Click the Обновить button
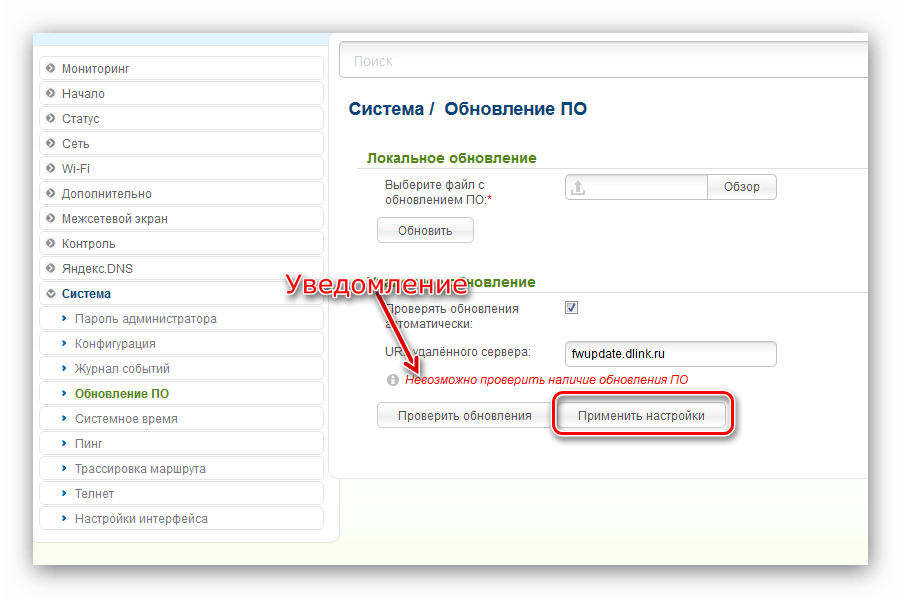901x598 pixels. [x=425, y=230]
